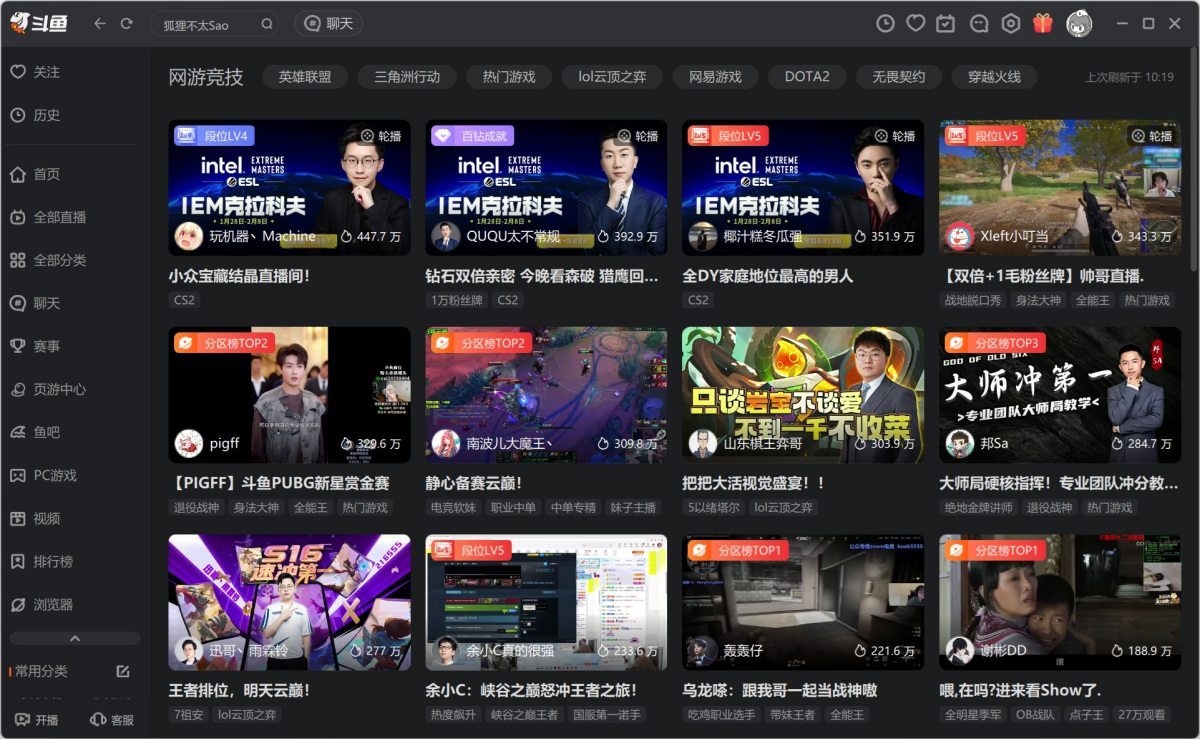Click the gift box icon

[x=1043, y=23]
